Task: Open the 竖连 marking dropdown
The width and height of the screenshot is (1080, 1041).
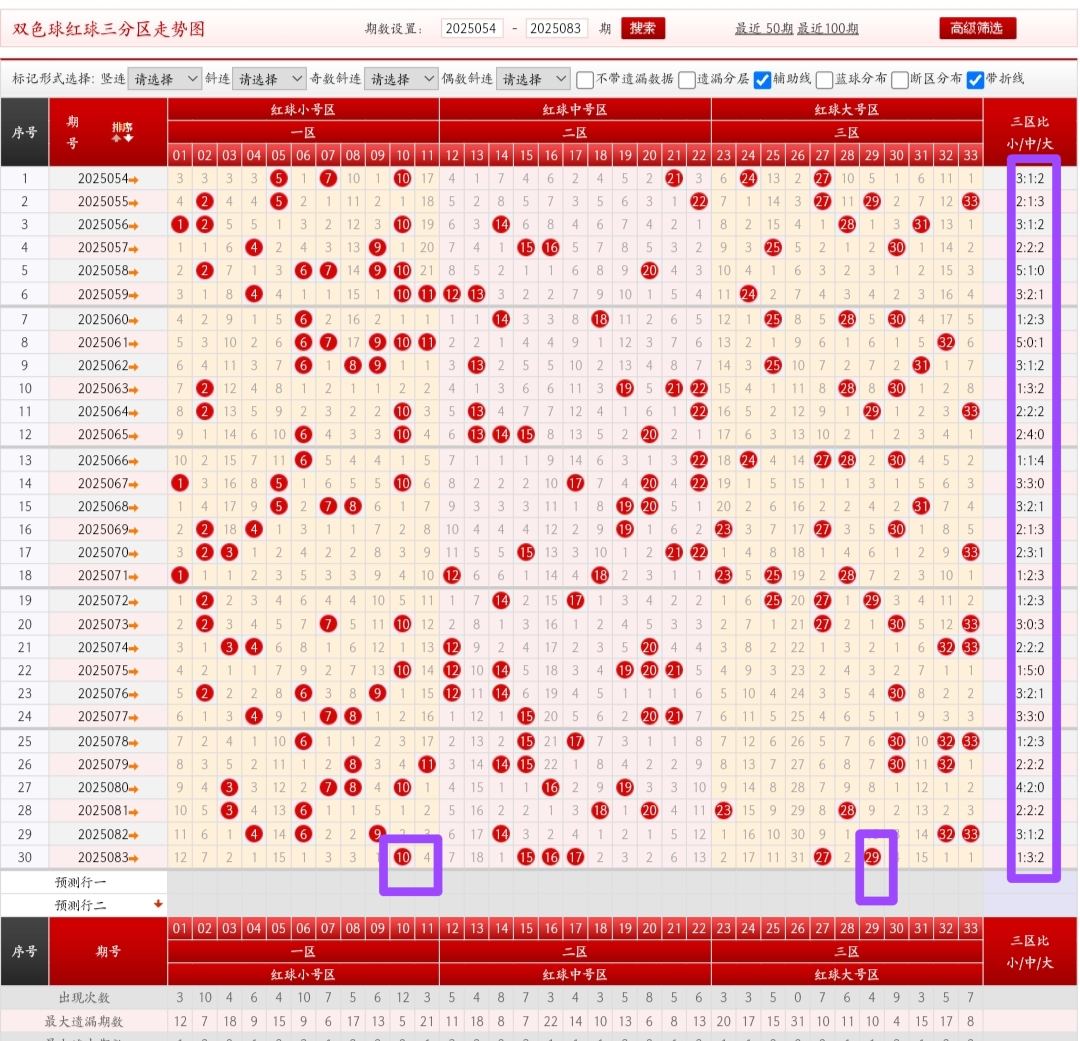Action: point(165,79)
